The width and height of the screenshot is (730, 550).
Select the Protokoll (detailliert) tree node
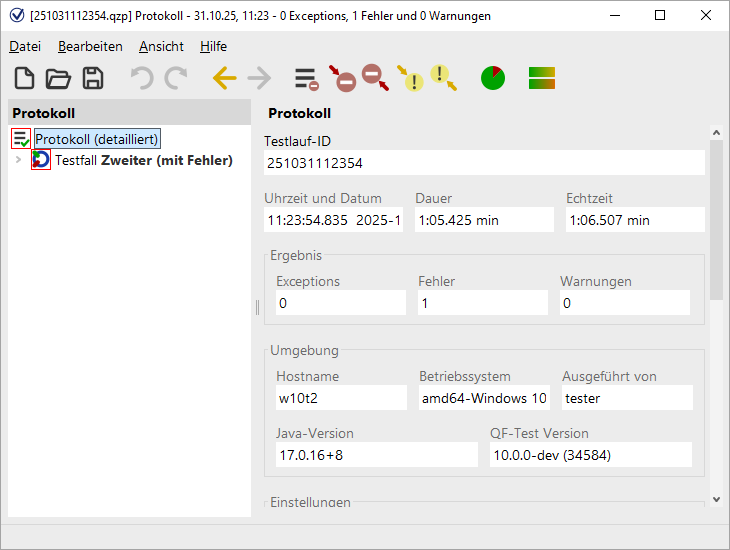pos(96,139)
